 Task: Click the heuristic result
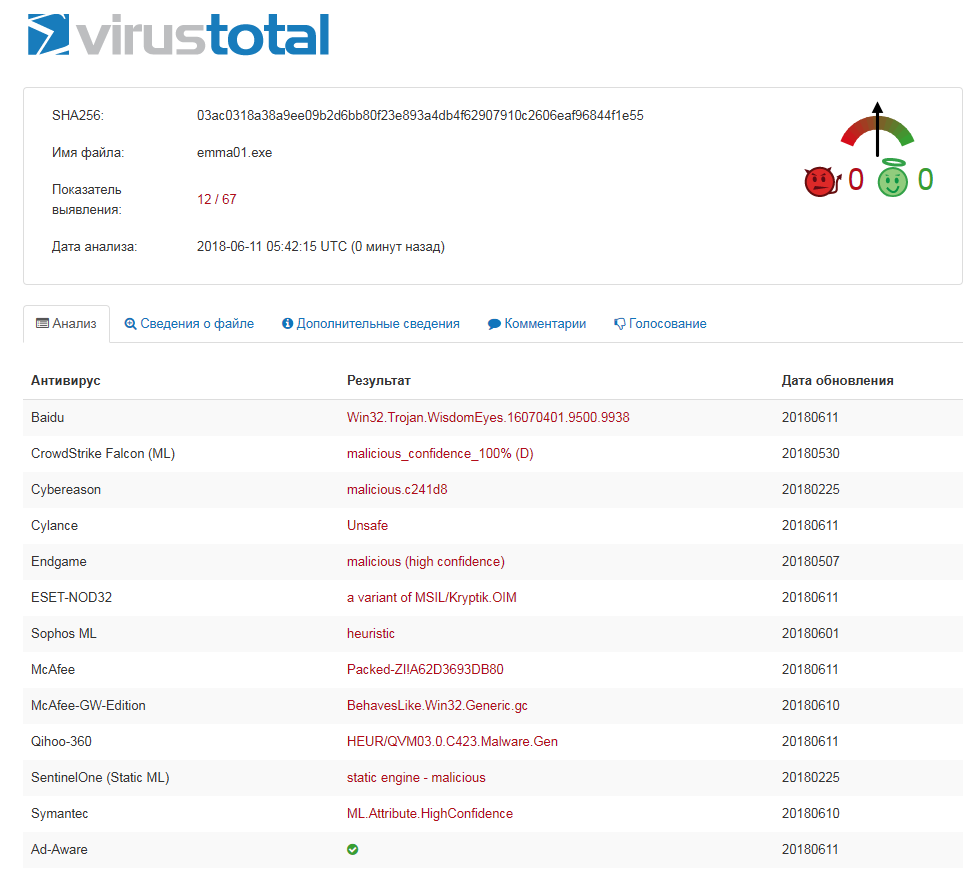pos(371,634)
